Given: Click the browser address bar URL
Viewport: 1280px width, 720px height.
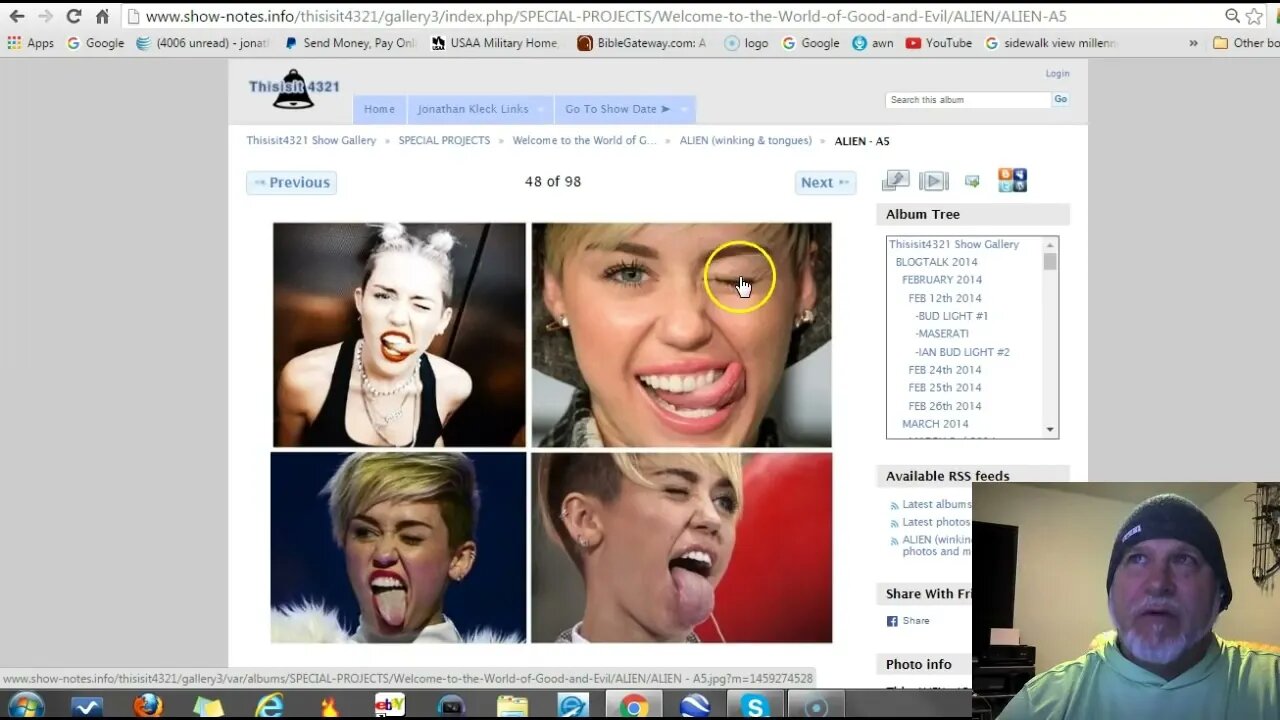Looking at the screenshot, I should pyautogui.click(x=606, y=16).
